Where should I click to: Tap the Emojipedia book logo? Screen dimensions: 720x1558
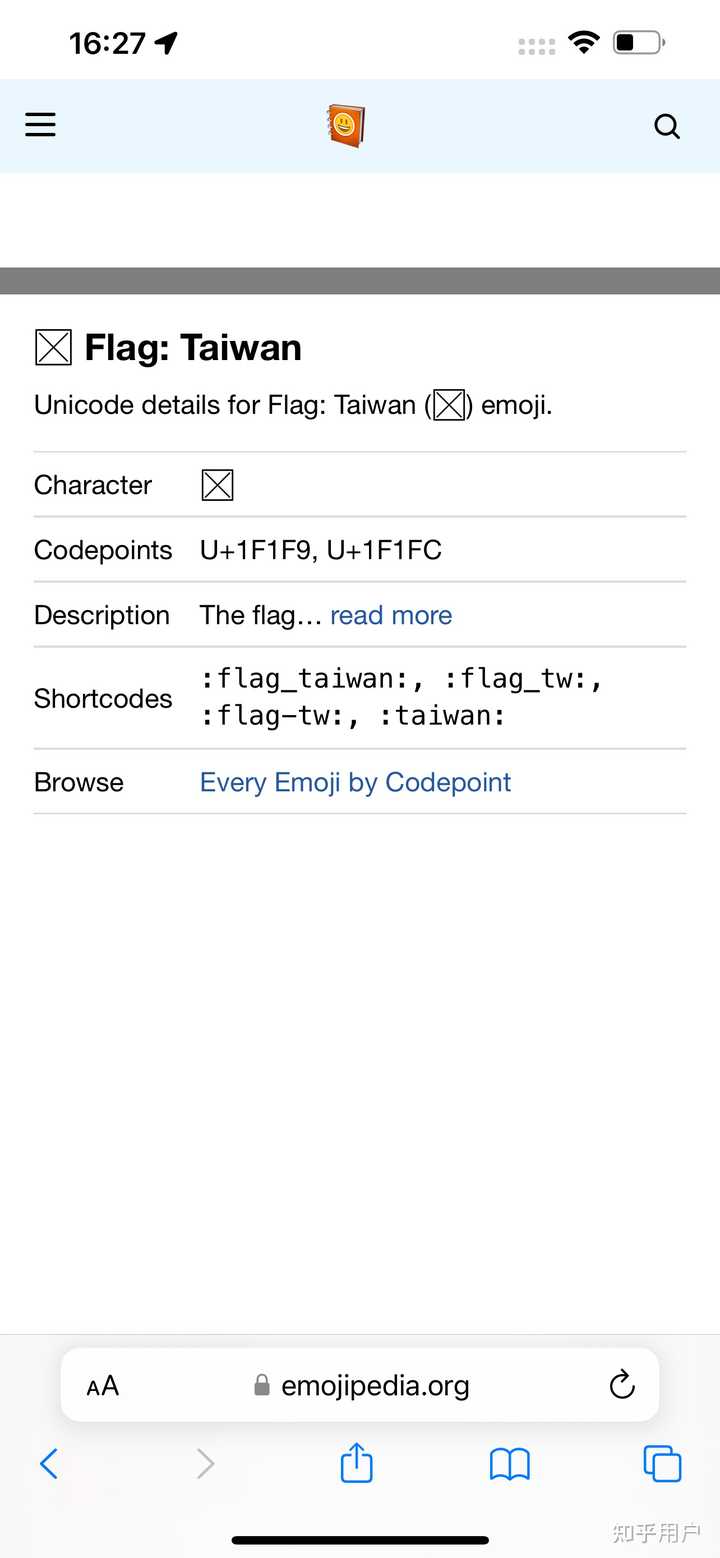346,126
